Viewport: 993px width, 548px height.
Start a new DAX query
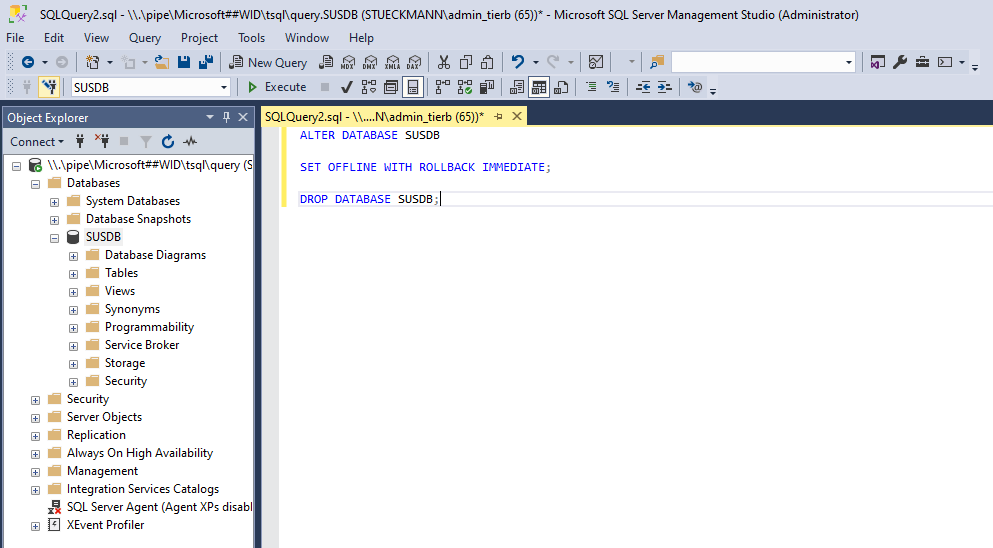click(x=414, y=62)
